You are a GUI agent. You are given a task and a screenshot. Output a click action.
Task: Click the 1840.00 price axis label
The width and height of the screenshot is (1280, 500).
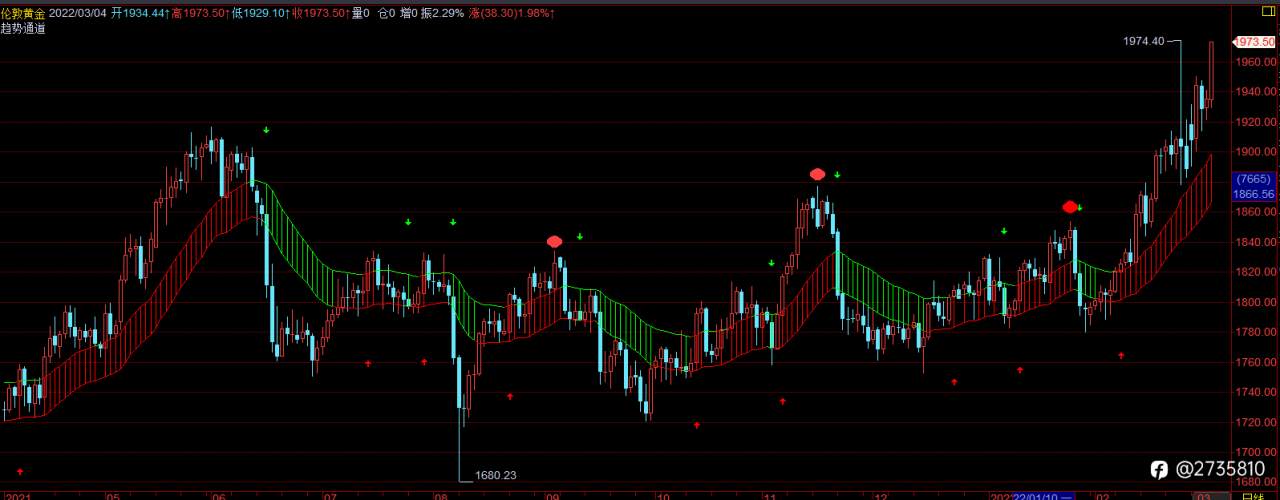1256,242
